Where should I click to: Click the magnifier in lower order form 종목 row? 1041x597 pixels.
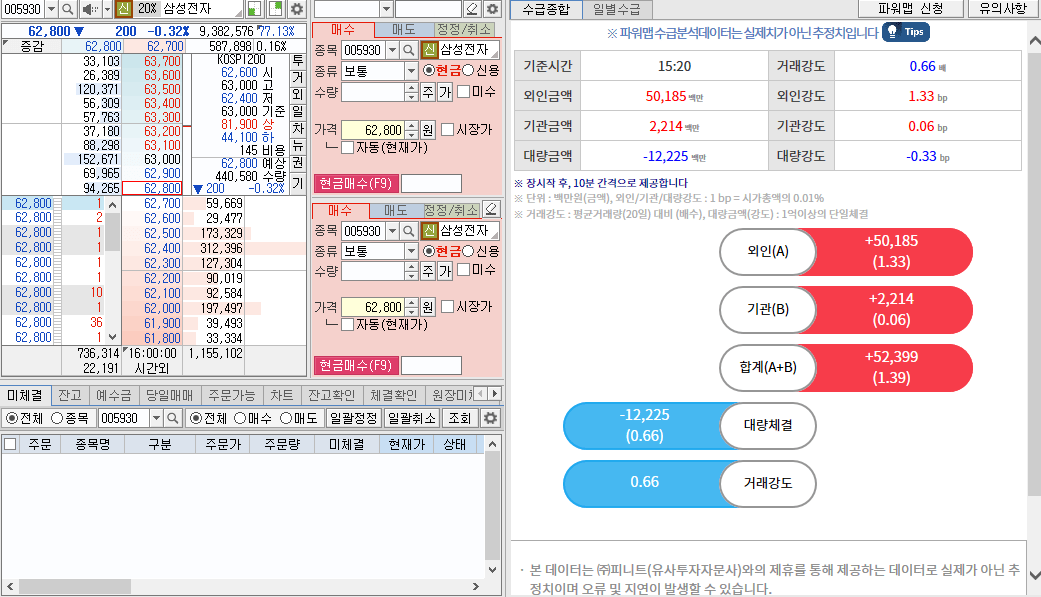pos(409,231)
